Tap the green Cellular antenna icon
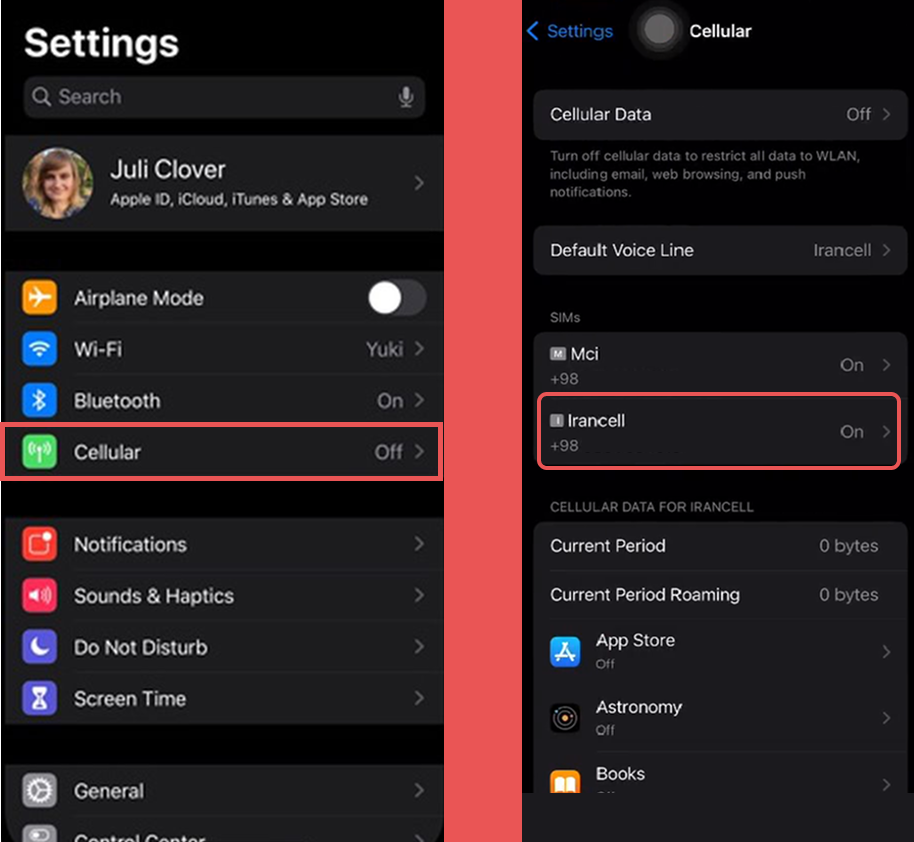The width and height of the screenshot is (914, 842). point(40,452)
